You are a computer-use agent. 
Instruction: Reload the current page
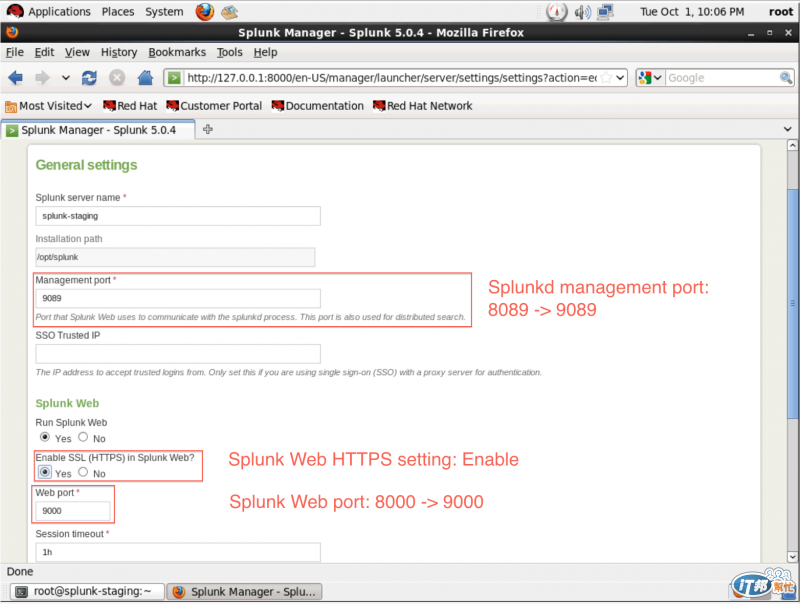(89, 78)
